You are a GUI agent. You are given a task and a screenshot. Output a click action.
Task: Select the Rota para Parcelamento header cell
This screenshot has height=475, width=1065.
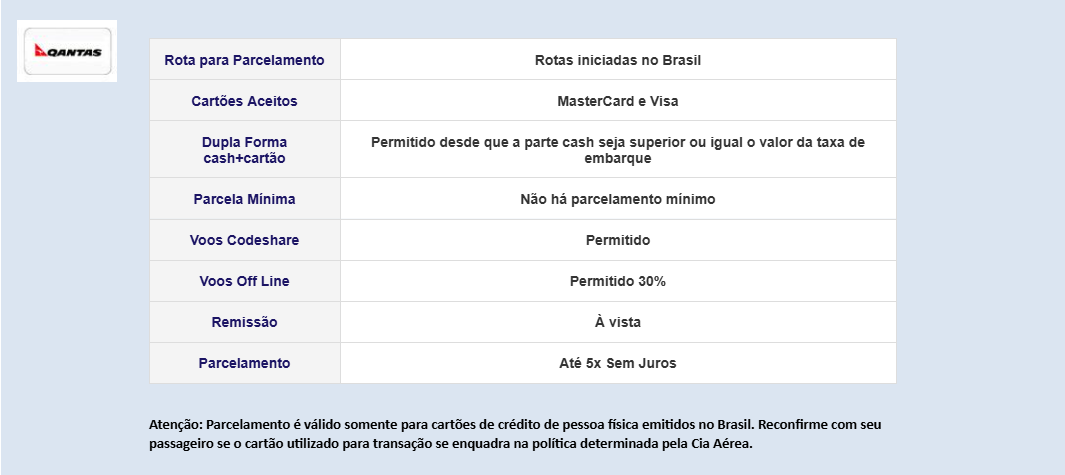pos(245,60)
